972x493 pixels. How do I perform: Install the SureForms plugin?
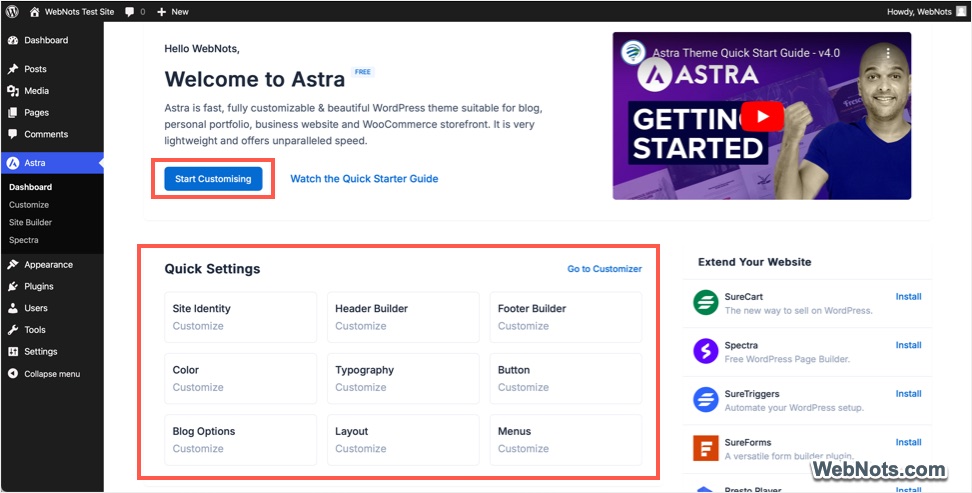(x=908, y=442)
